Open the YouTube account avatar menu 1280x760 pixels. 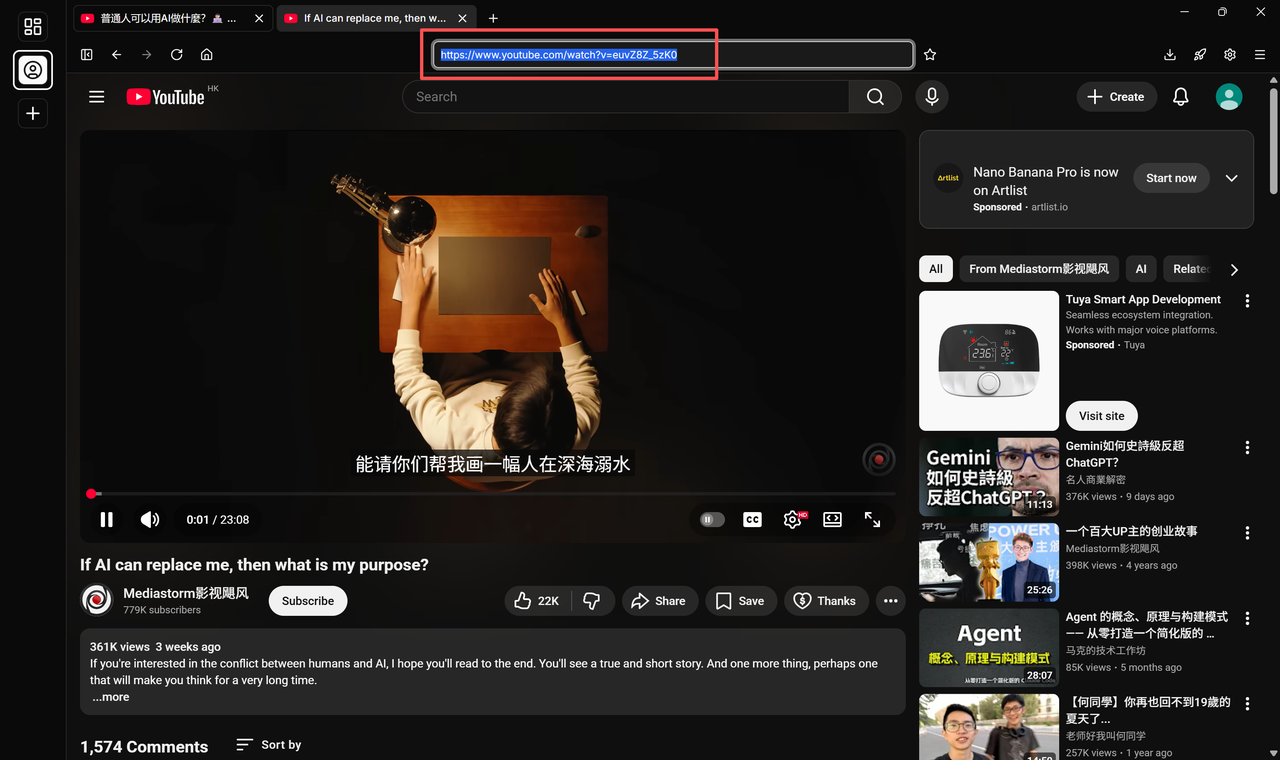click(x=1229, y=97)
